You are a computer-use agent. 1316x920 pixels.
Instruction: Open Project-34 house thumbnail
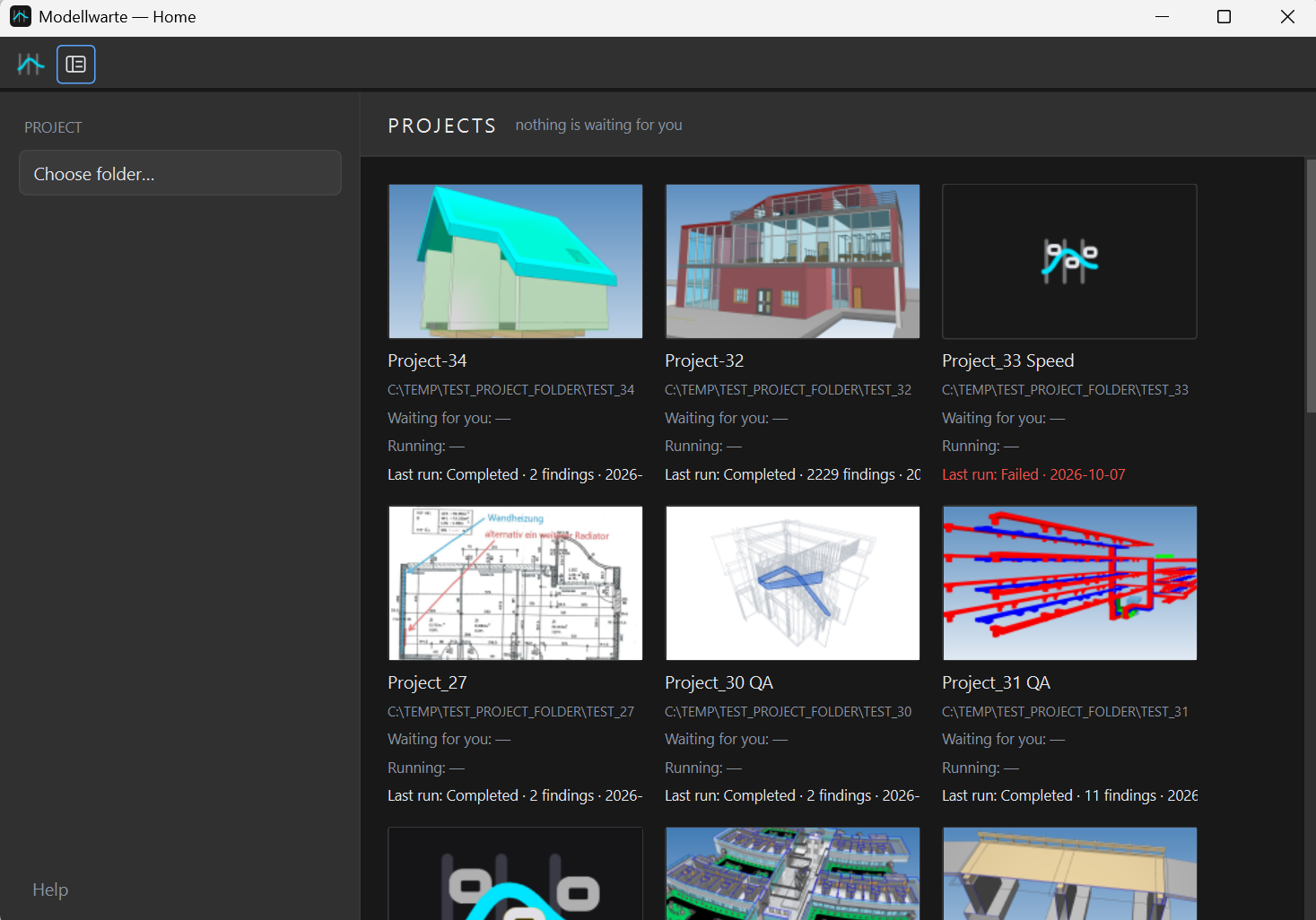coord(515,262)
